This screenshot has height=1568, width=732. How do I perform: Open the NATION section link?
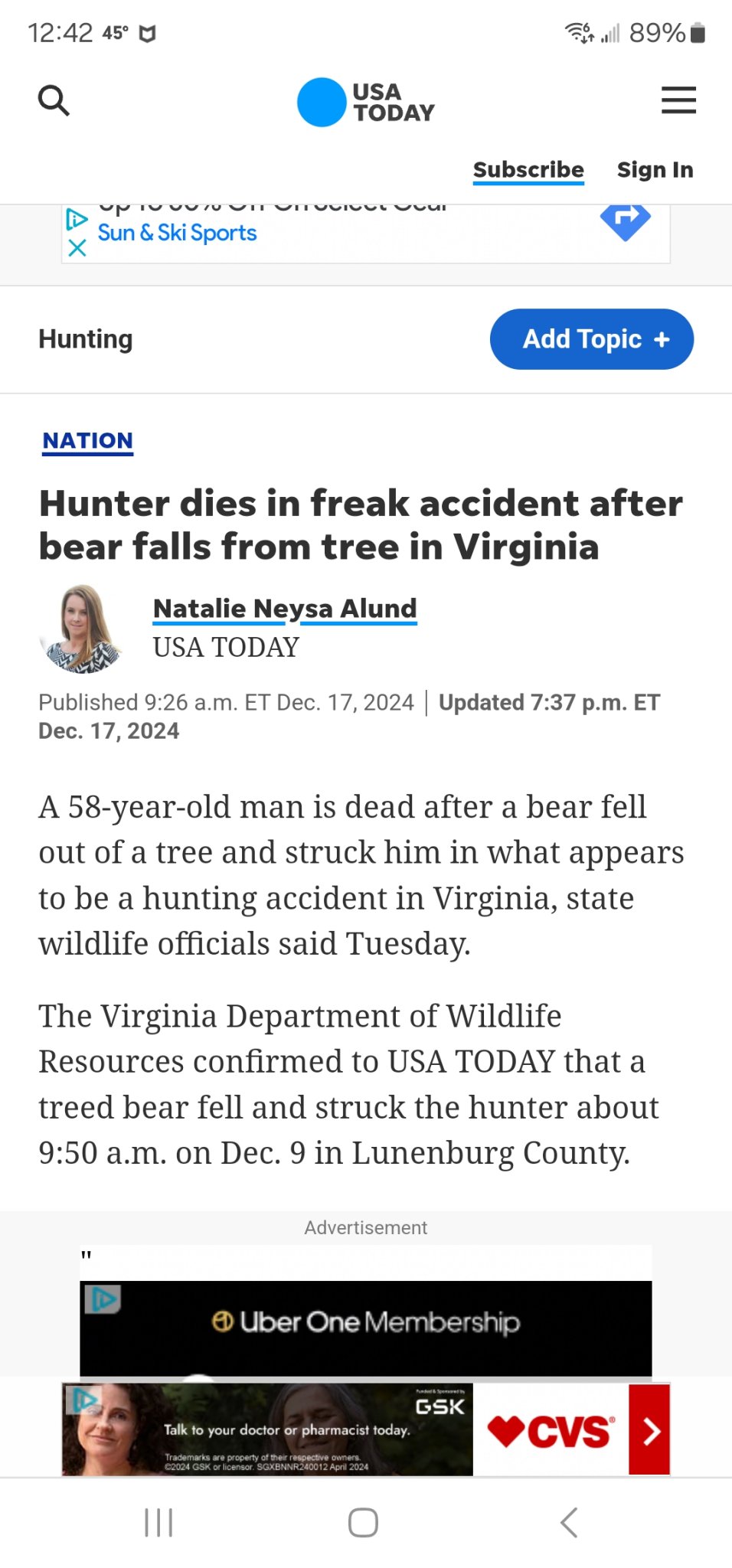pyautogui.click(x=88, y=441)
